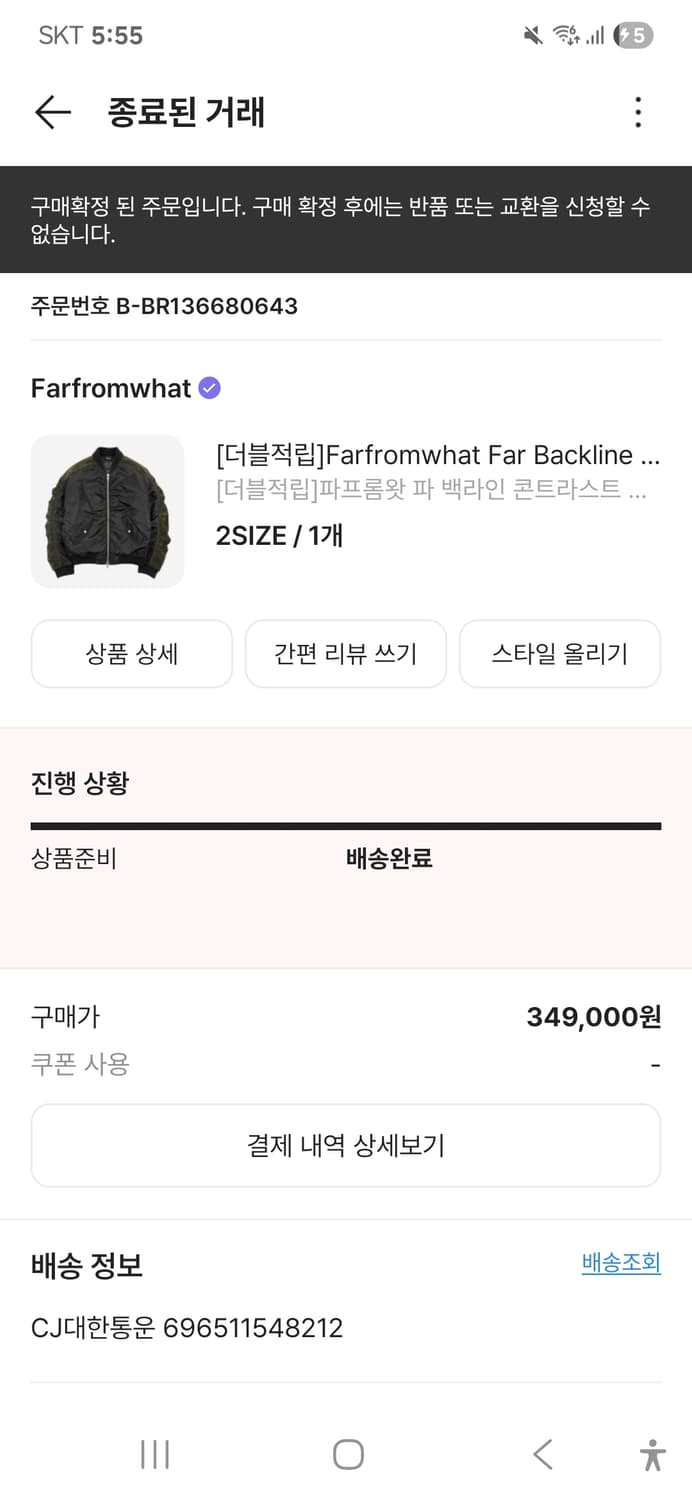Tap the Farfromwhat brand name

coord(110,388)
